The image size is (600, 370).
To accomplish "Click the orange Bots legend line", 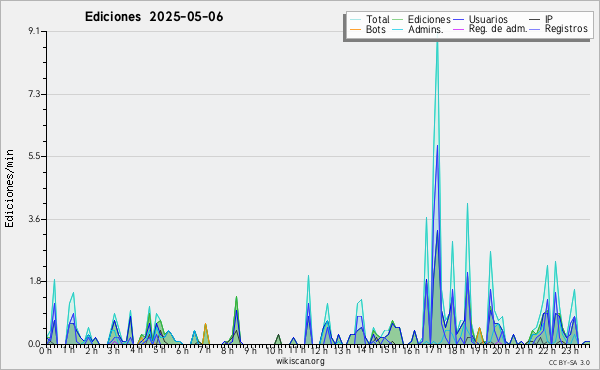I will 355,29.
